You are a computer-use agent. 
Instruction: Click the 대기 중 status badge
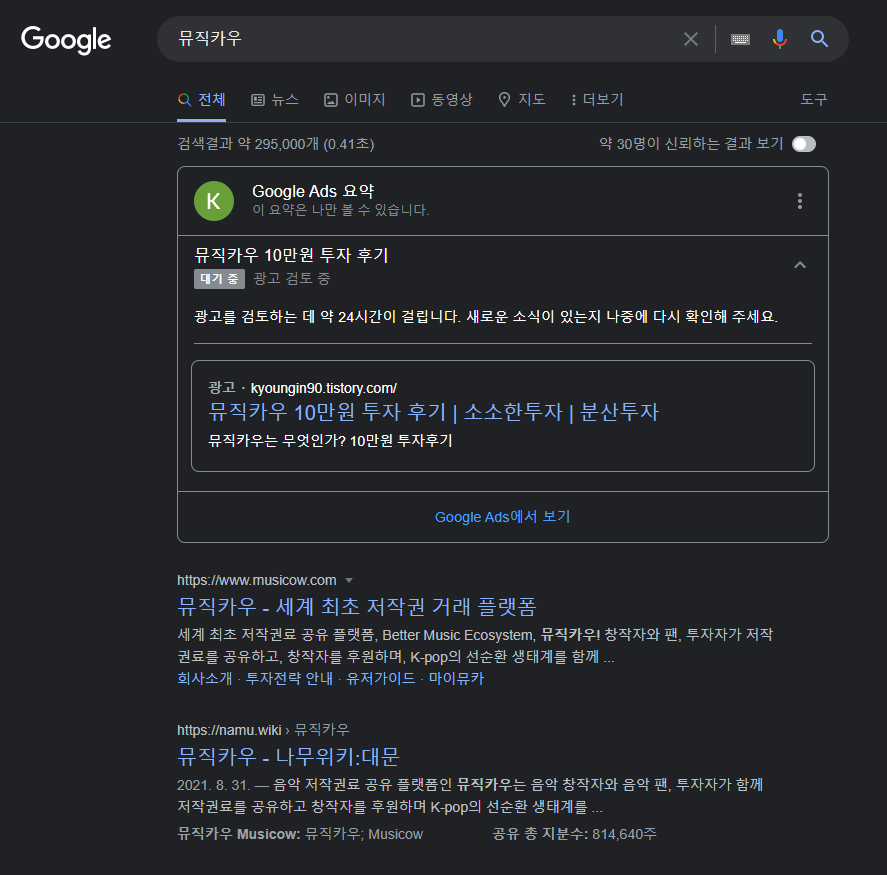pyautogui.click(x=219, y=279)
